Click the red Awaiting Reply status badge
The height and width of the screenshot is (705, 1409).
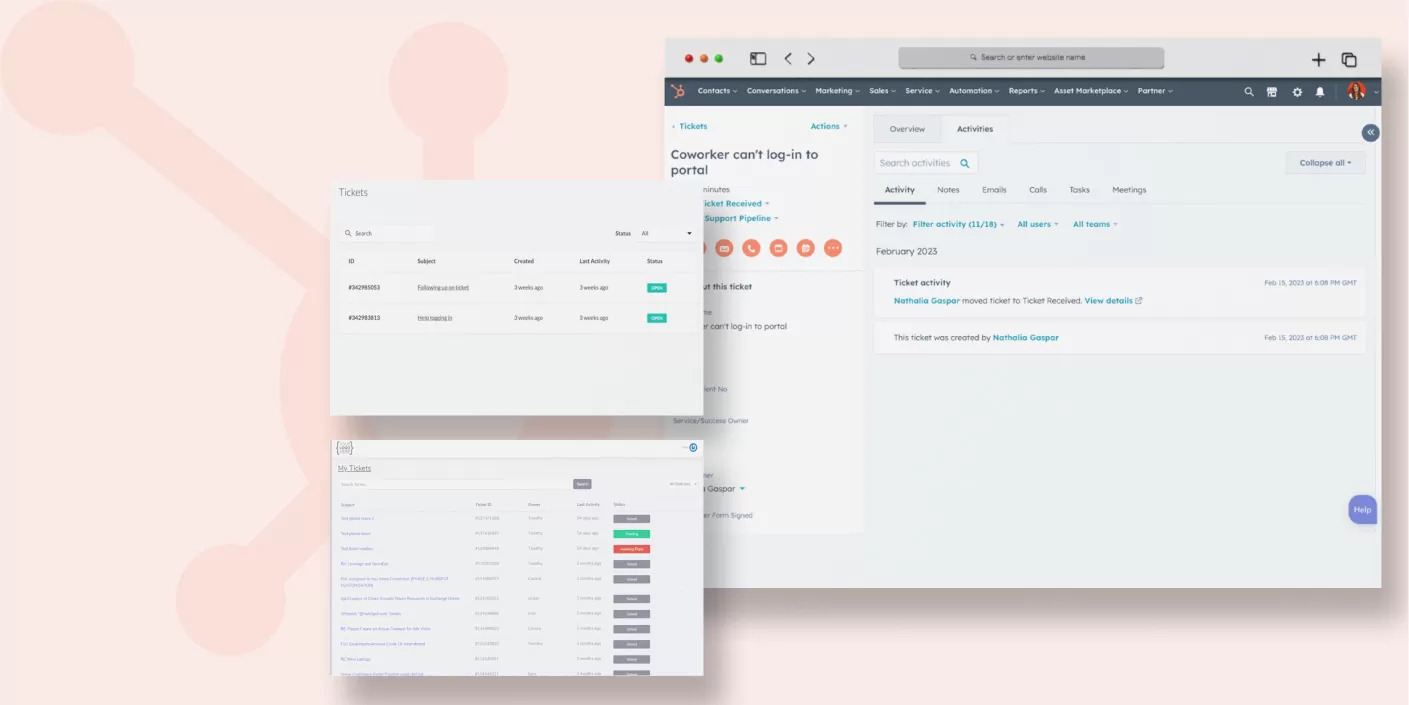coord(631,549)
